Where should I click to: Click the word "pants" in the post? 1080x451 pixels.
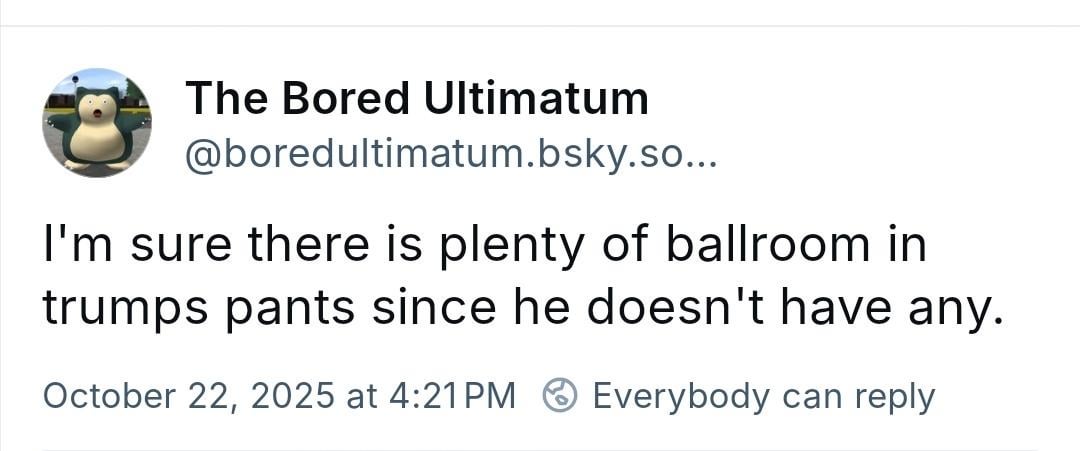[284, 310]
